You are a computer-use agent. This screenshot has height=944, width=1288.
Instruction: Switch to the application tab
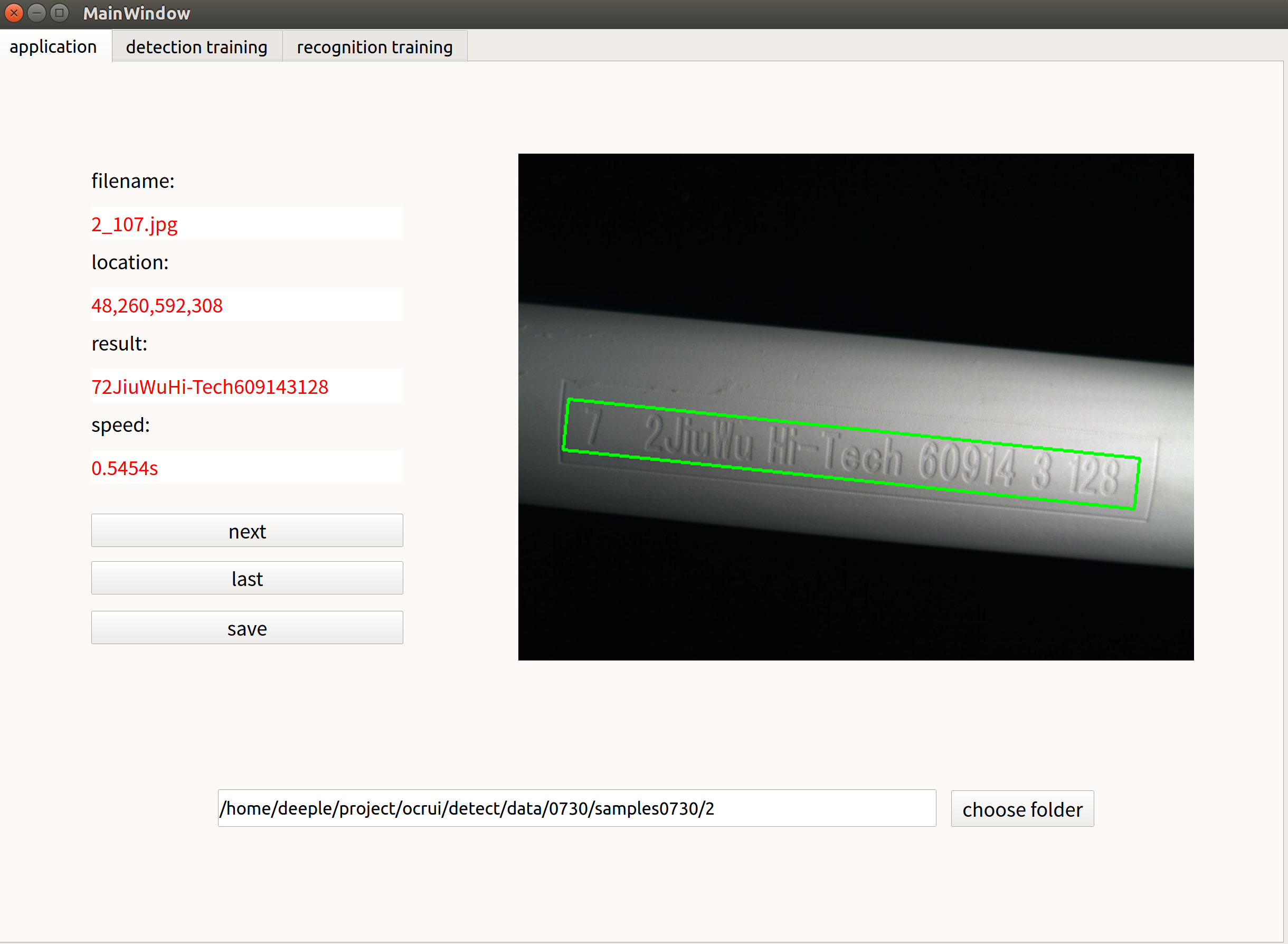point(55,46)
